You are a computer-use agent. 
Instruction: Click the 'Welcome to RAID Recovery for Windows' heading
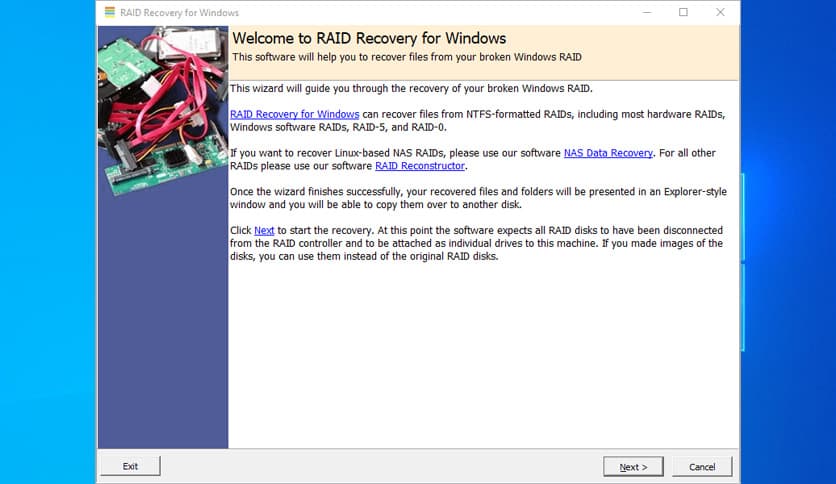[369, 38]
